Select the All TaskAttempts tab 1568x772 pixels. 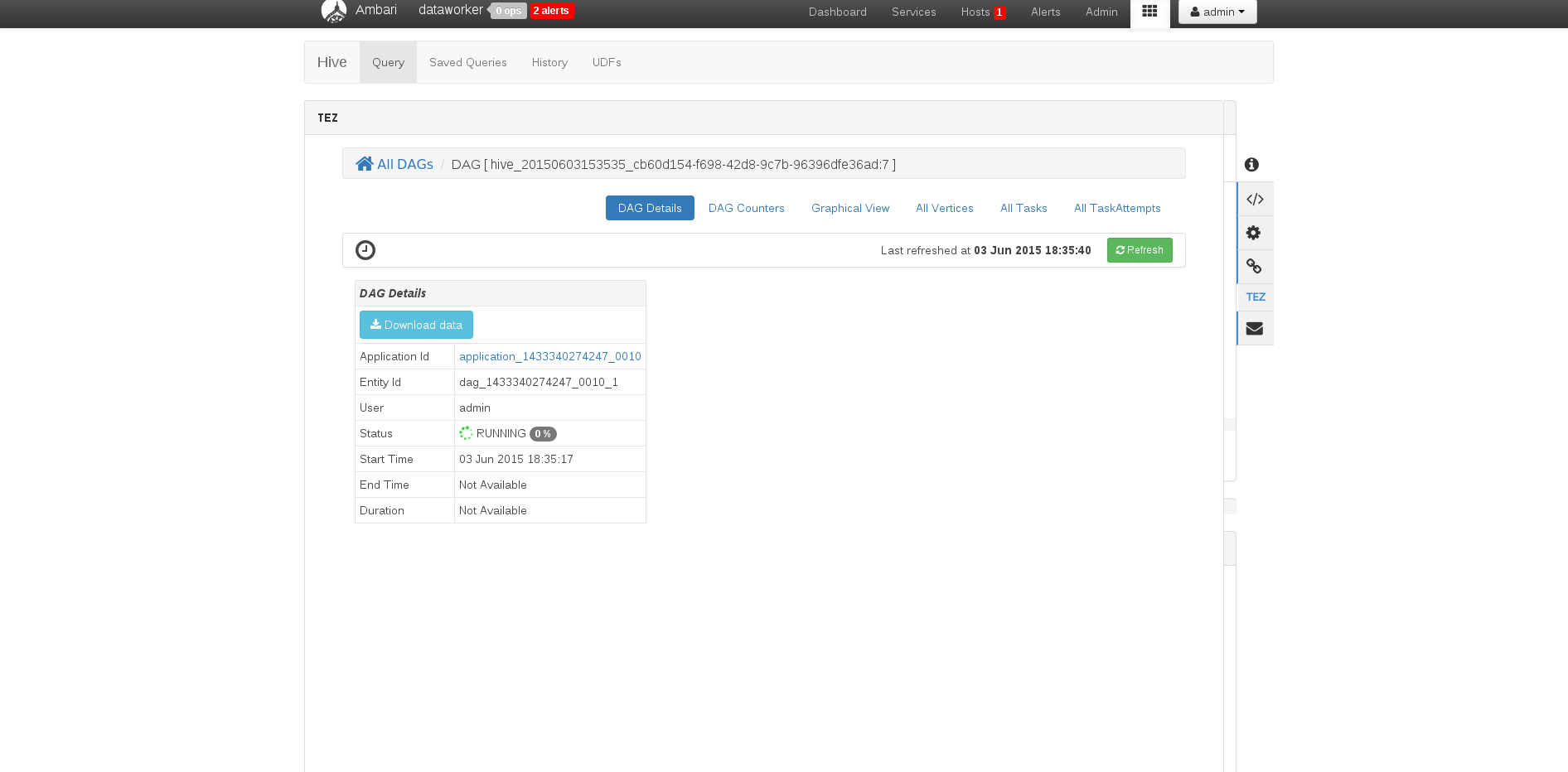(x=1117, y=208)
